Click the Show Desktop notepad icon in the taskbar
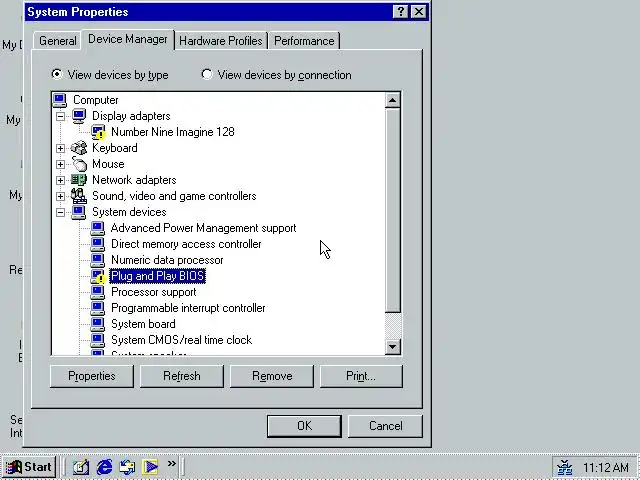 tap(81, 467)
